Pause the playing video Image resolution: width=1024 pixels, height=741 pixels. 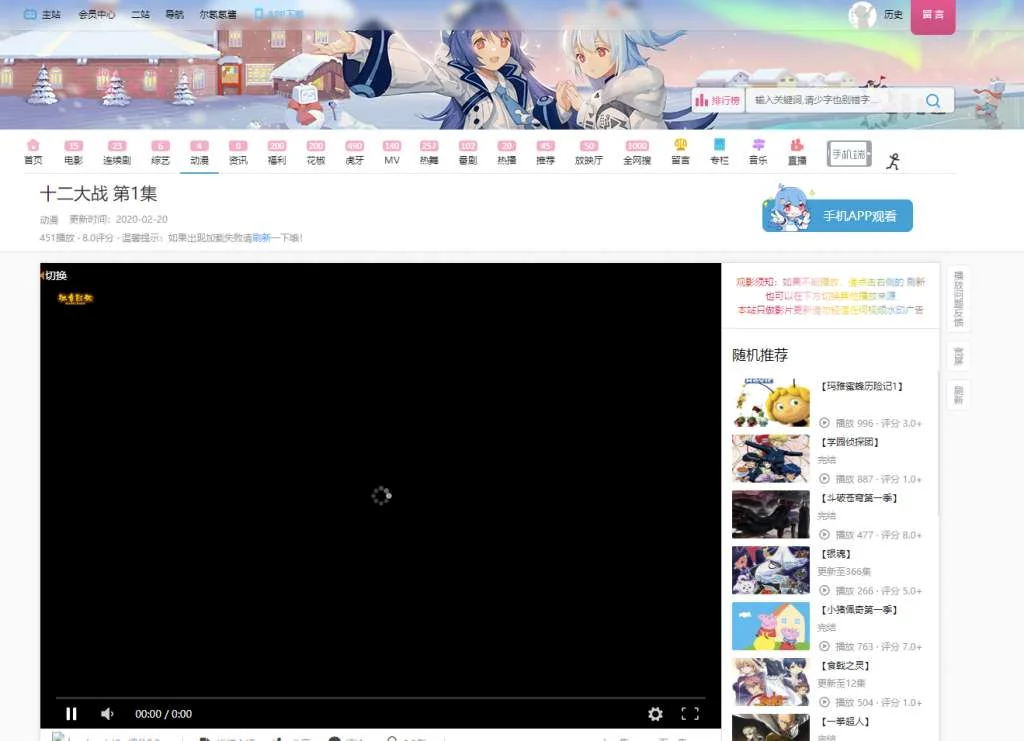71,713
